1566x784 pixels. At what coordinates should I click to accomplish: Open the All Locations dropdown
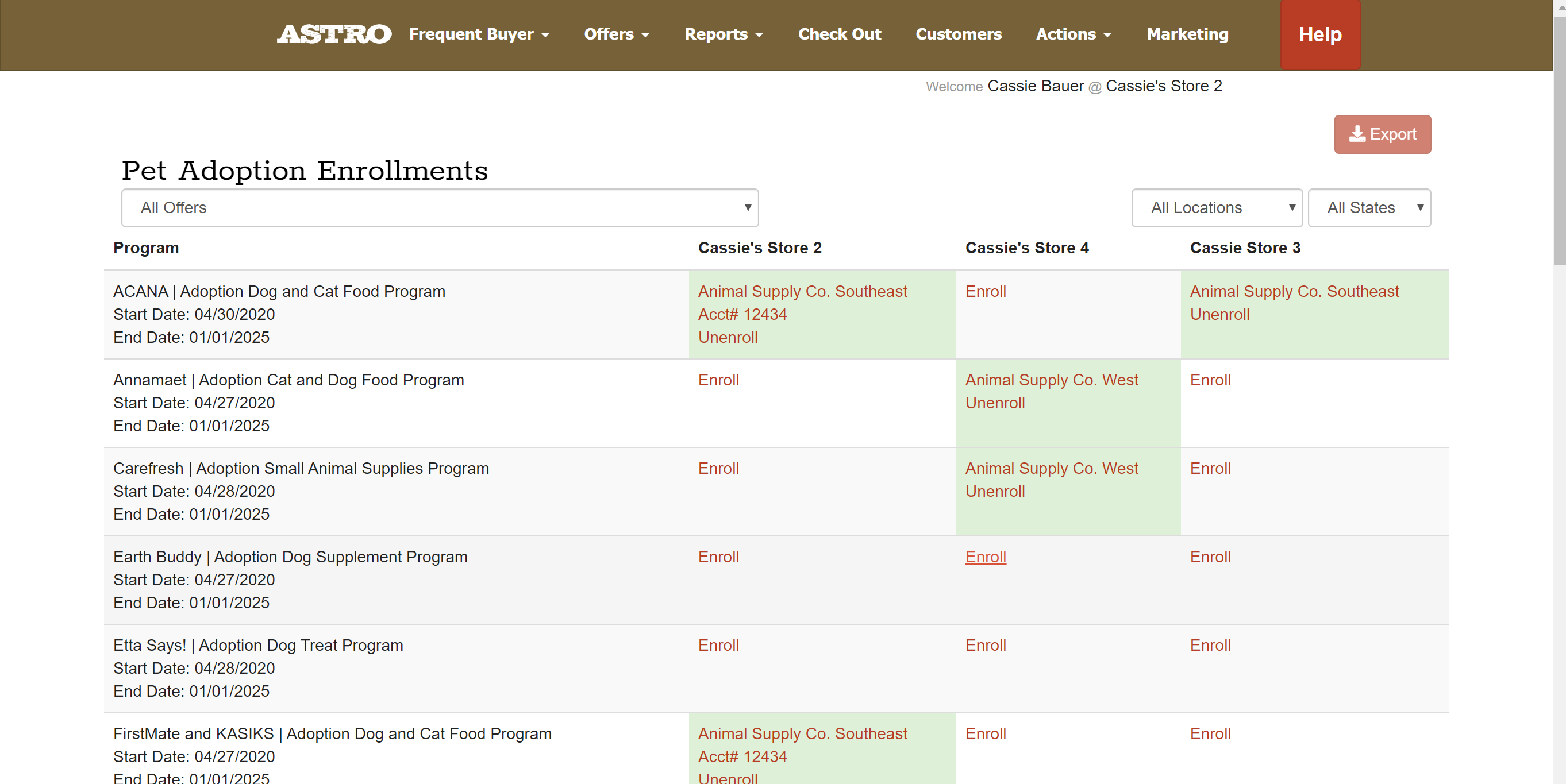[x=1217, y=208]
